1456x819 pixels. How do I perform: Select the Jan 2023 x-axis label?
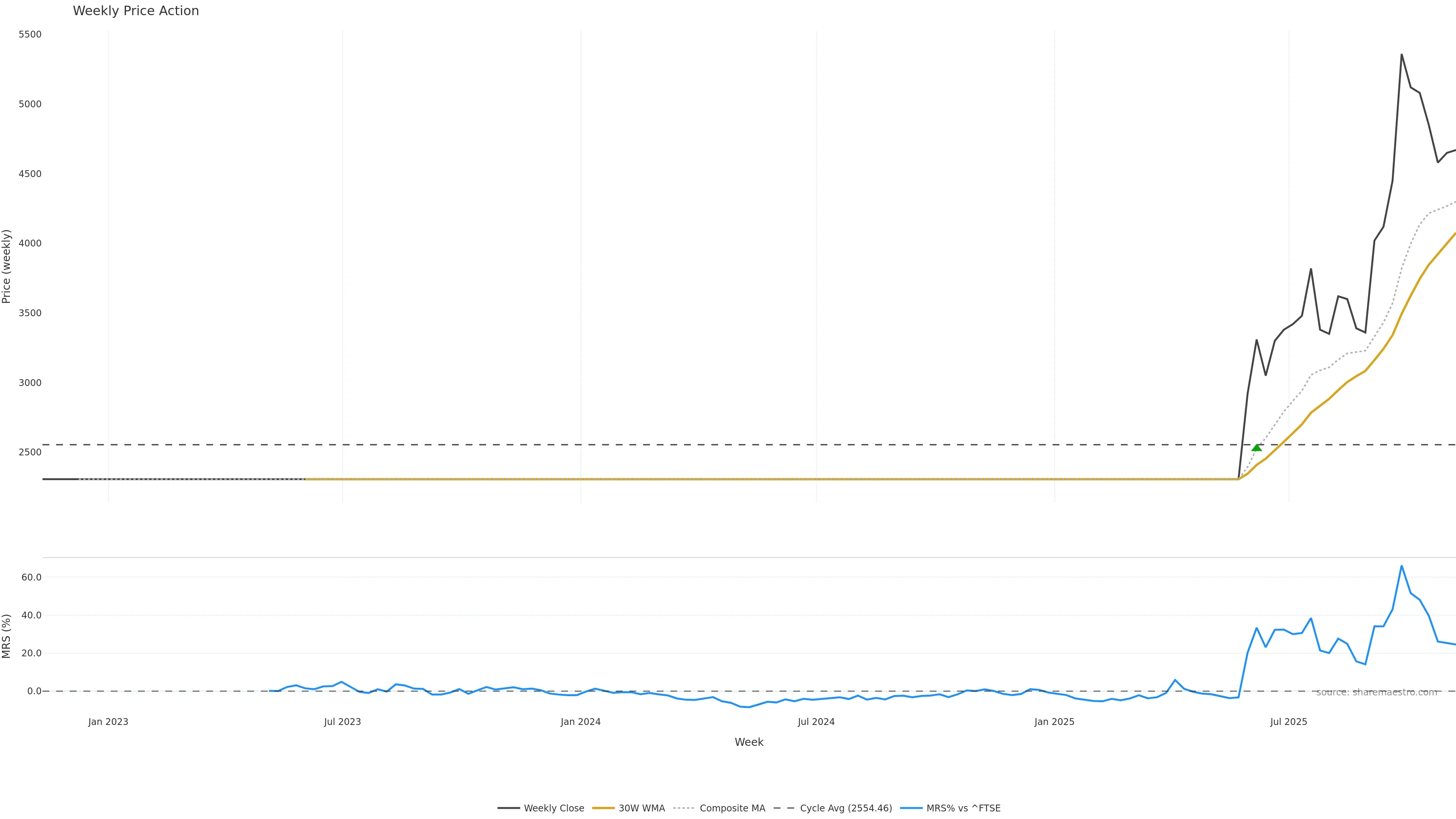coord(108,722)
